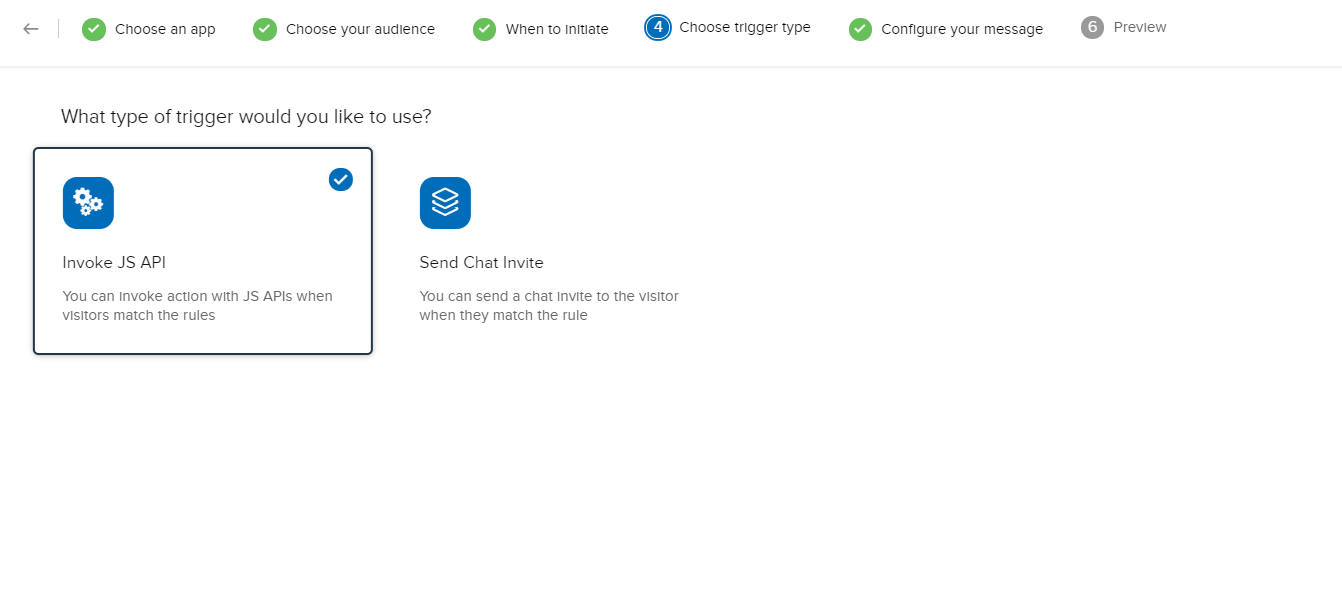Open the Choose your audience step

pyautogui.click(x=344, y=29)
